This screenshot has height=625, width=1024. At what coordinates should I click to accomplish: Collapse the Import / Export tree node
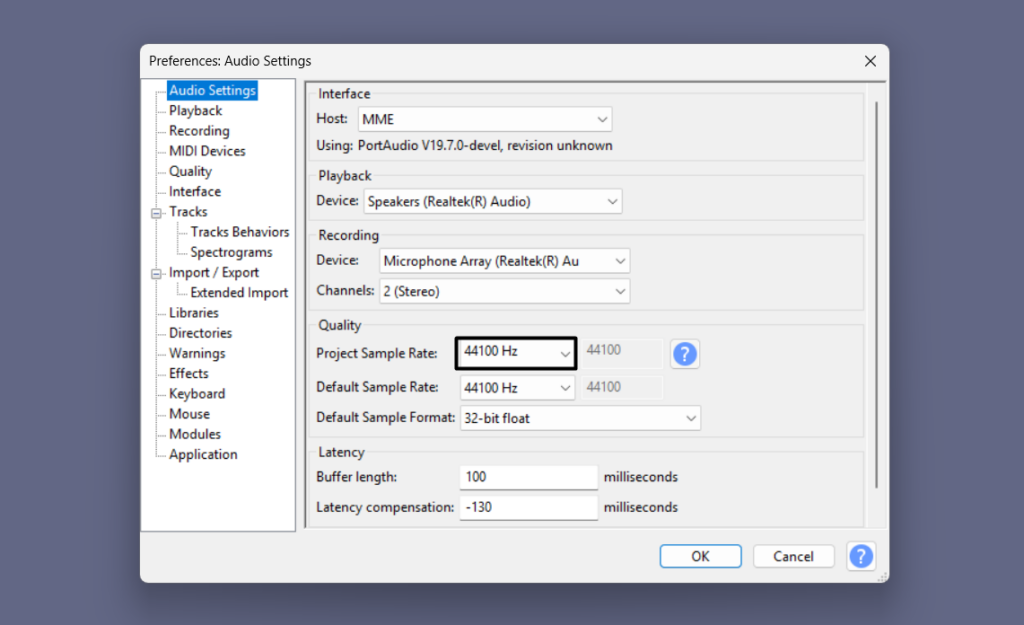coord(156,273)
